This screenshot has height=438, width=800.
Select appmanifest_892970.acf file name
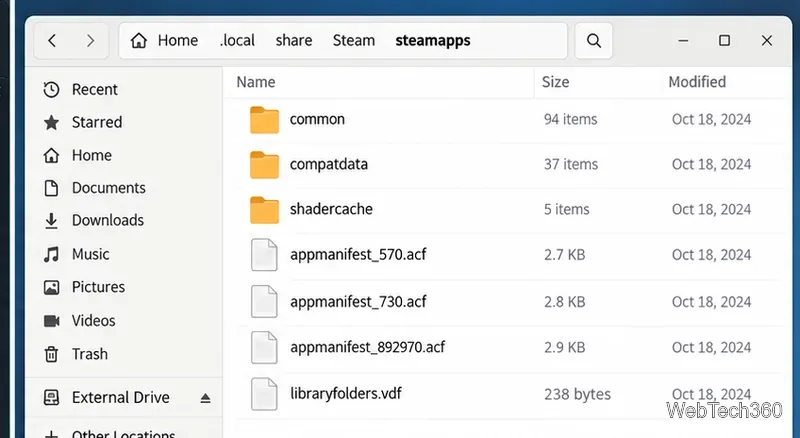(x=367, y=347)
